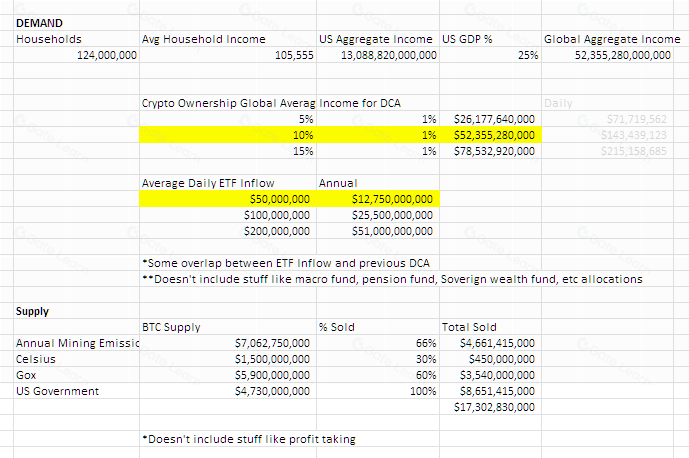
Task: Click the Gox BTC Supply $5,900,000,000 cell
Action: [x=228, y=375]
